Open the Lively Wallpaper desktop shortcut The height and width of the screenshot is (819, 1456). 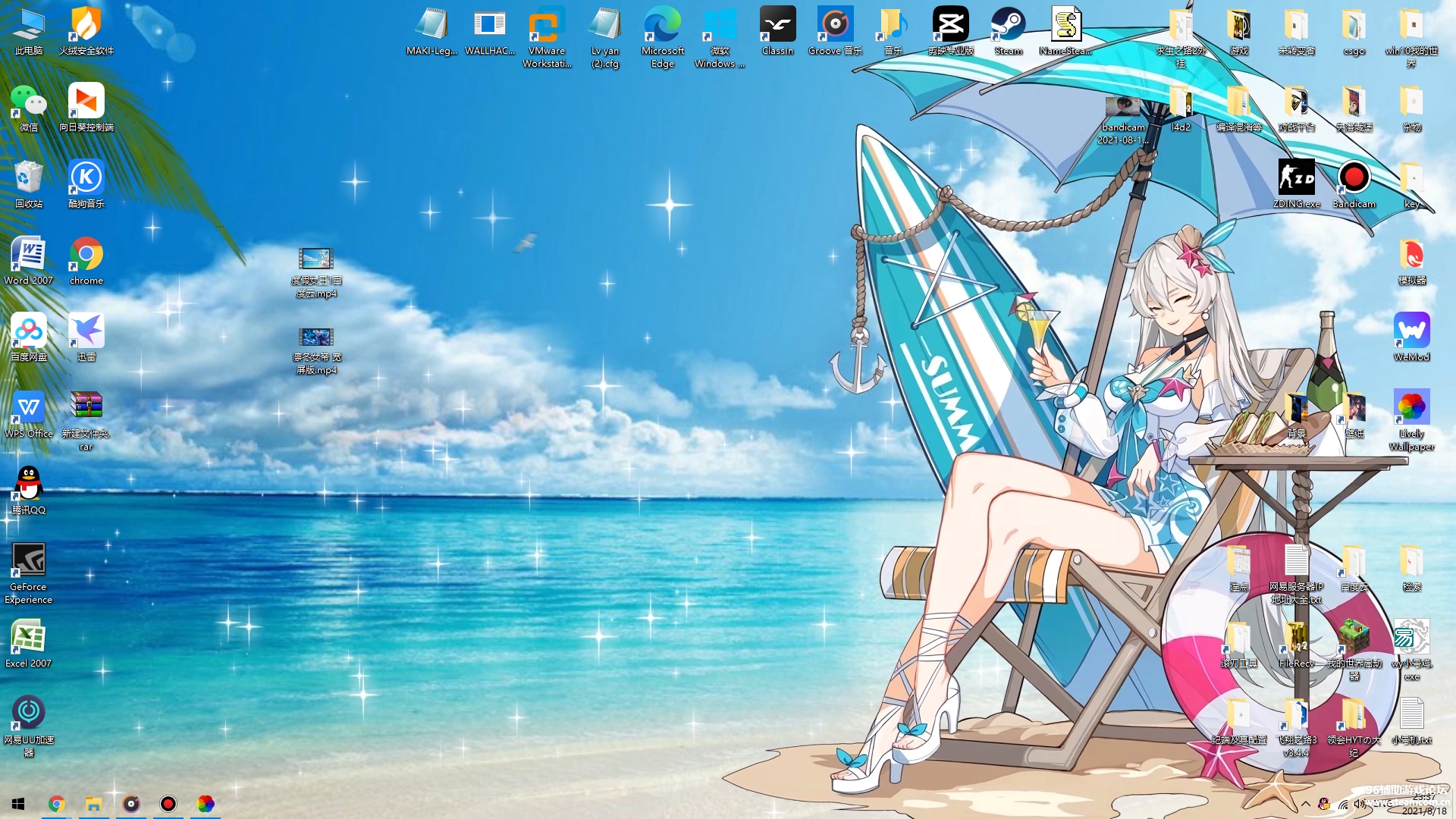click(x=1411, y=413)
